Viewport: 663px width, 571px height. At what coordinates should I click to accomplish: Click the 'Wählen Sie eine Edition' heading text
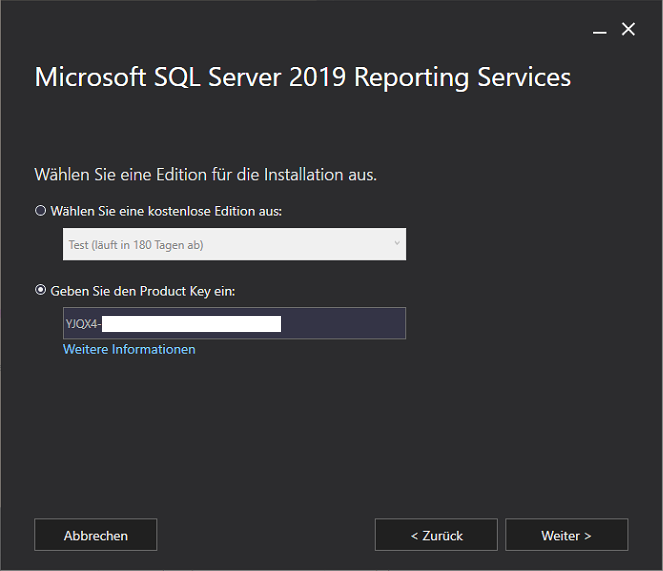tap(205, 174)
